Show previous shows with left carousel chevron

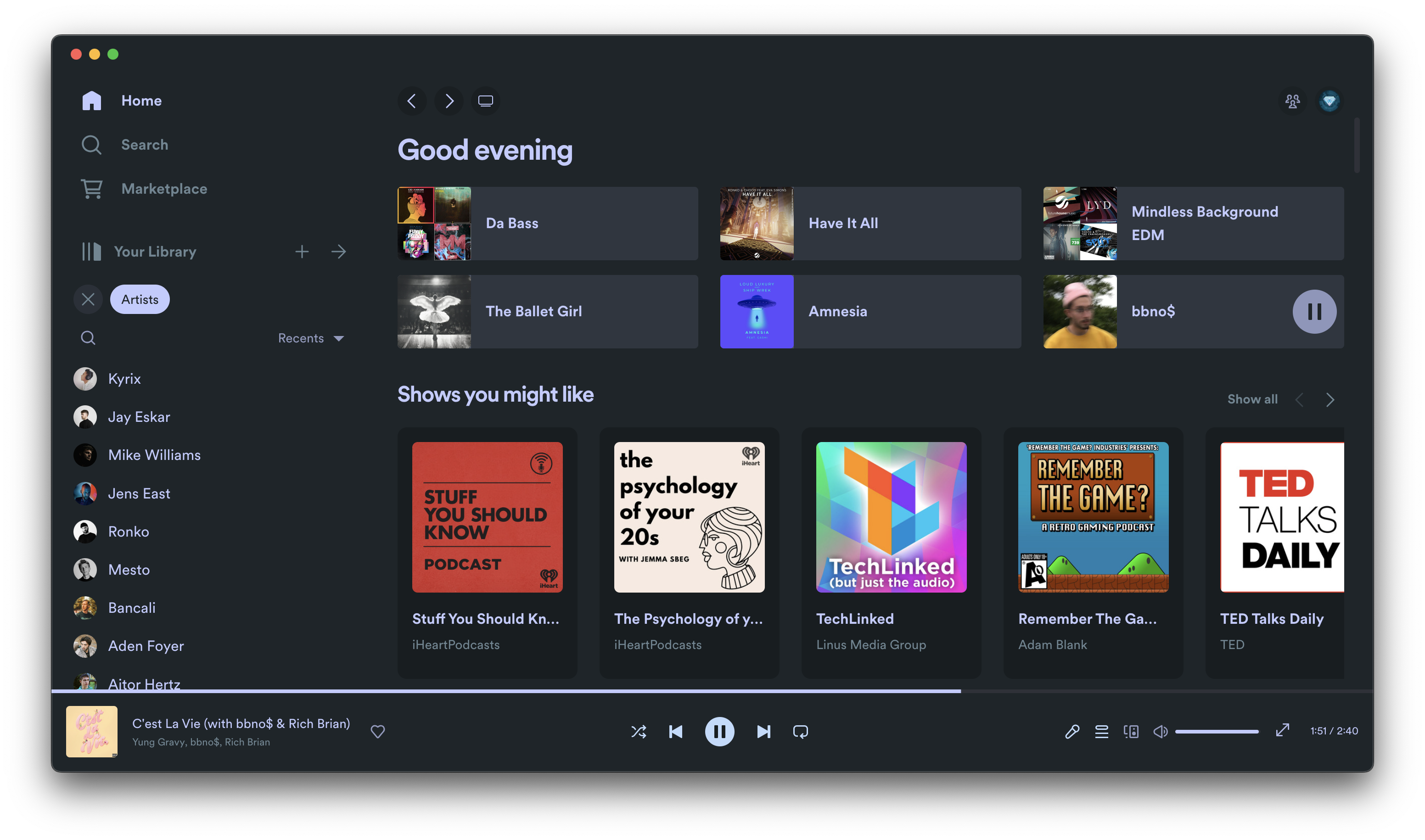tap(1299, 400)
